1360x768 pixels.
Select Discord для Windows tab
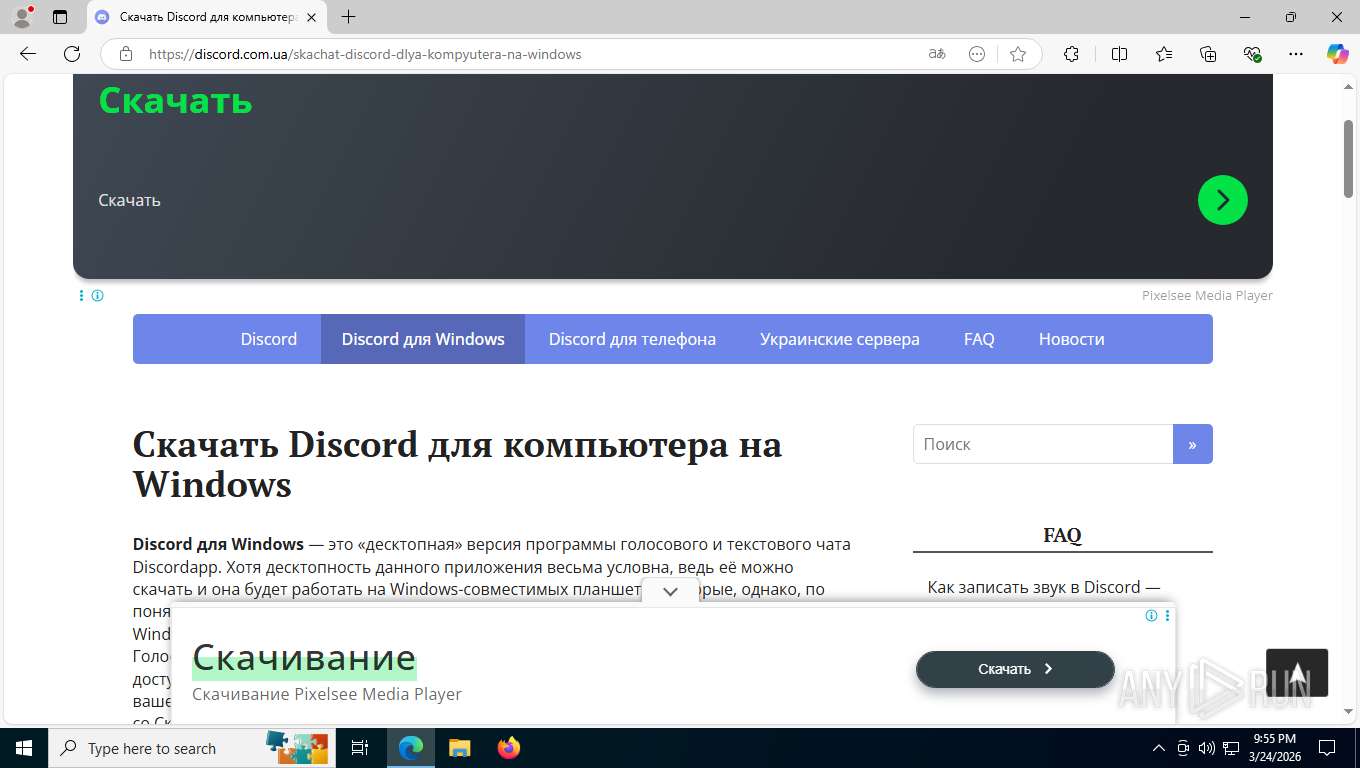coord(423,339)
